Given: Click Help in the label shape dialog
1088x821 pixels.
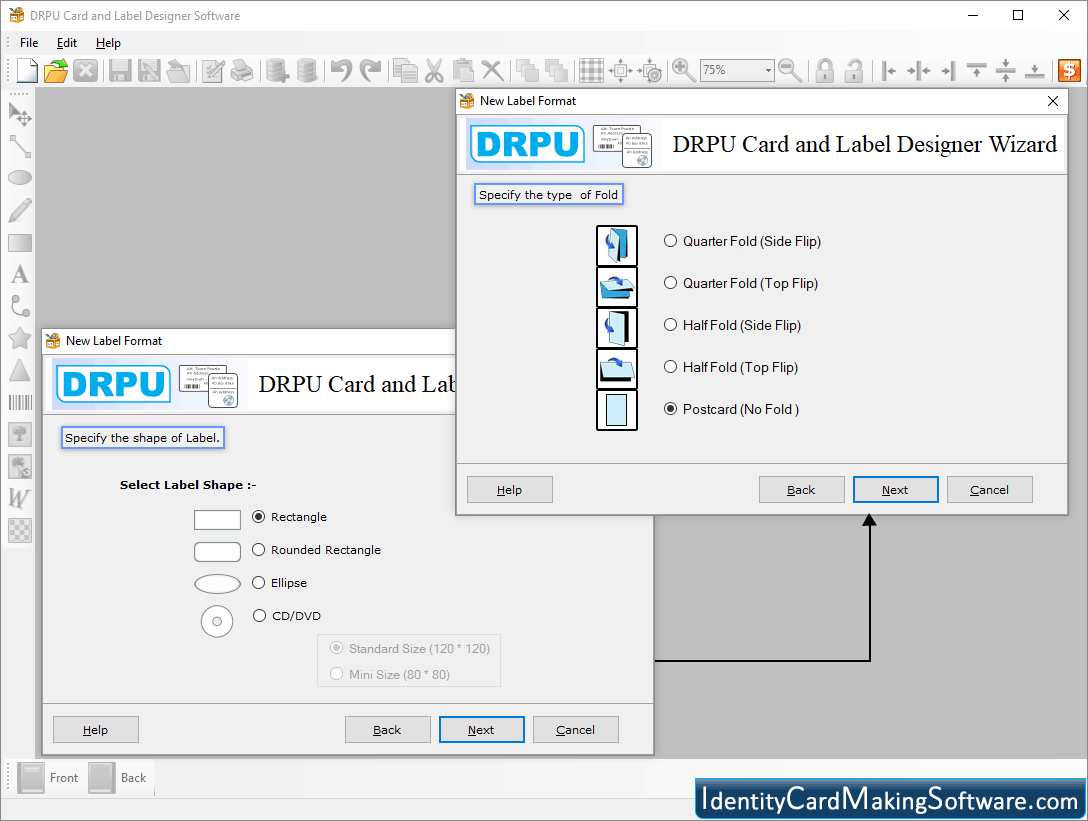Looking at the screenshot, I should click(96, 729).
